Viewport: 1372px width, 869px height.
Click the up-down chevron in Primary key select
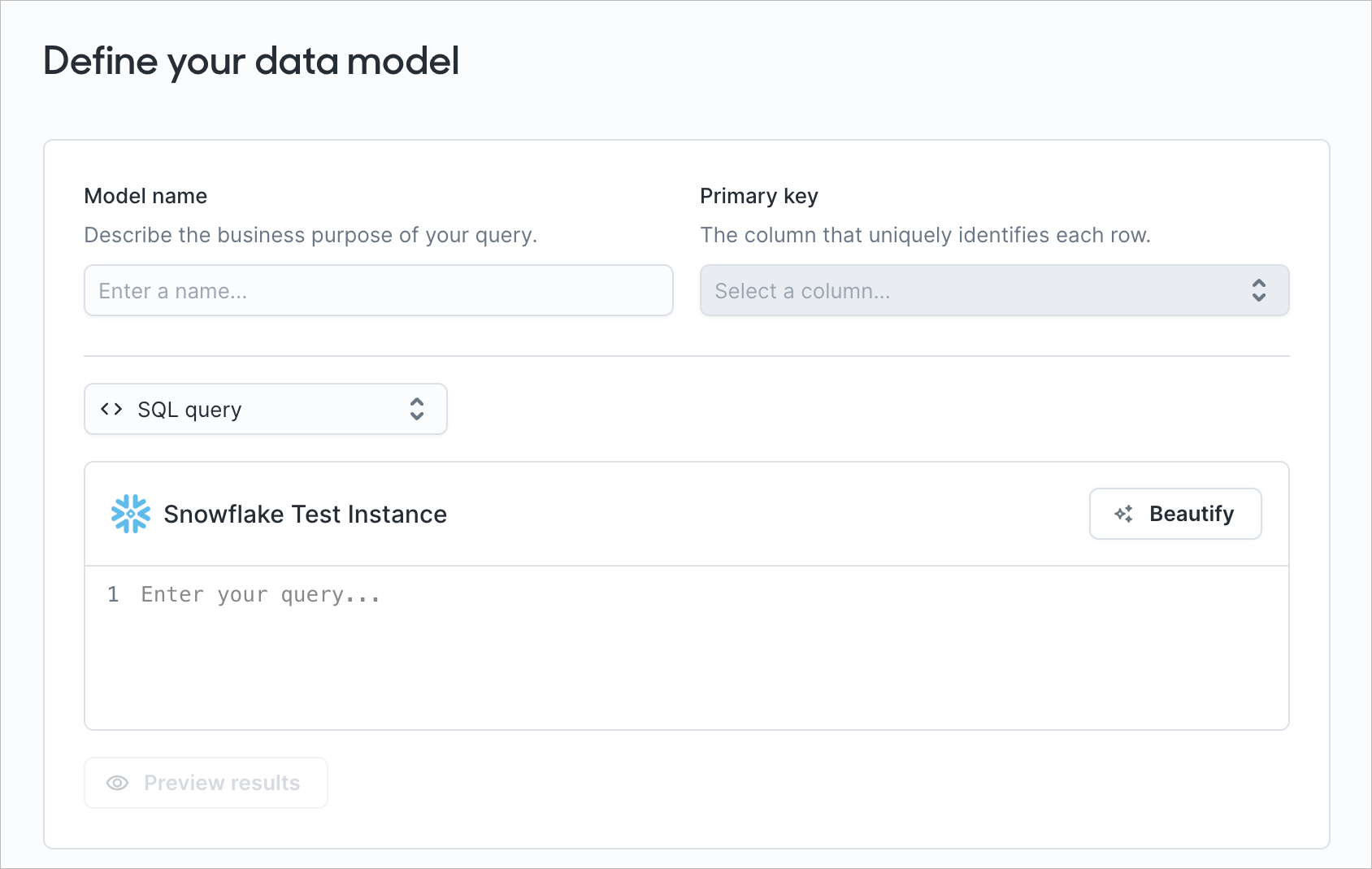(x=1259, y=290)
